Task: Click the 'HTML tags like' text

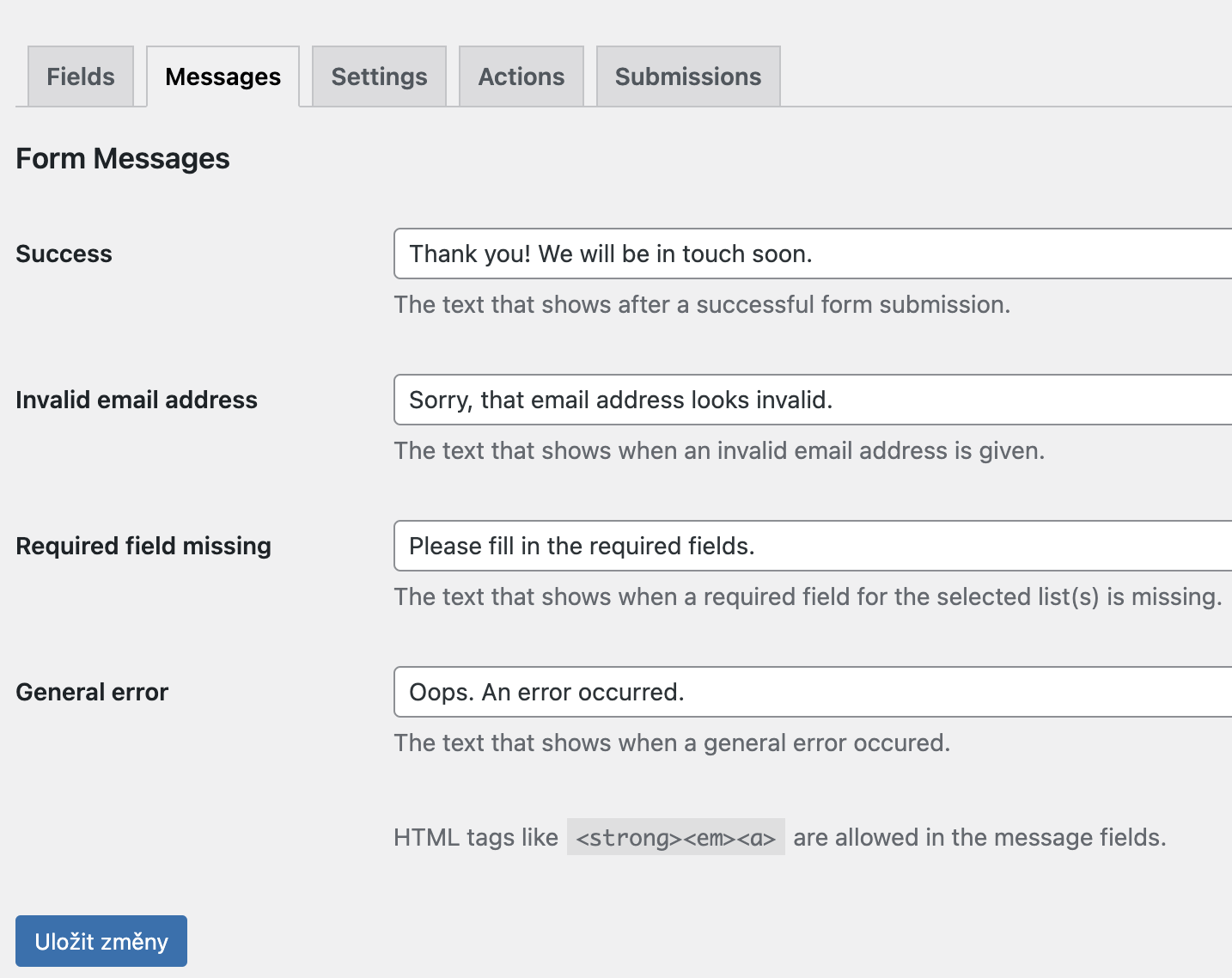Action: pos(476,838)
